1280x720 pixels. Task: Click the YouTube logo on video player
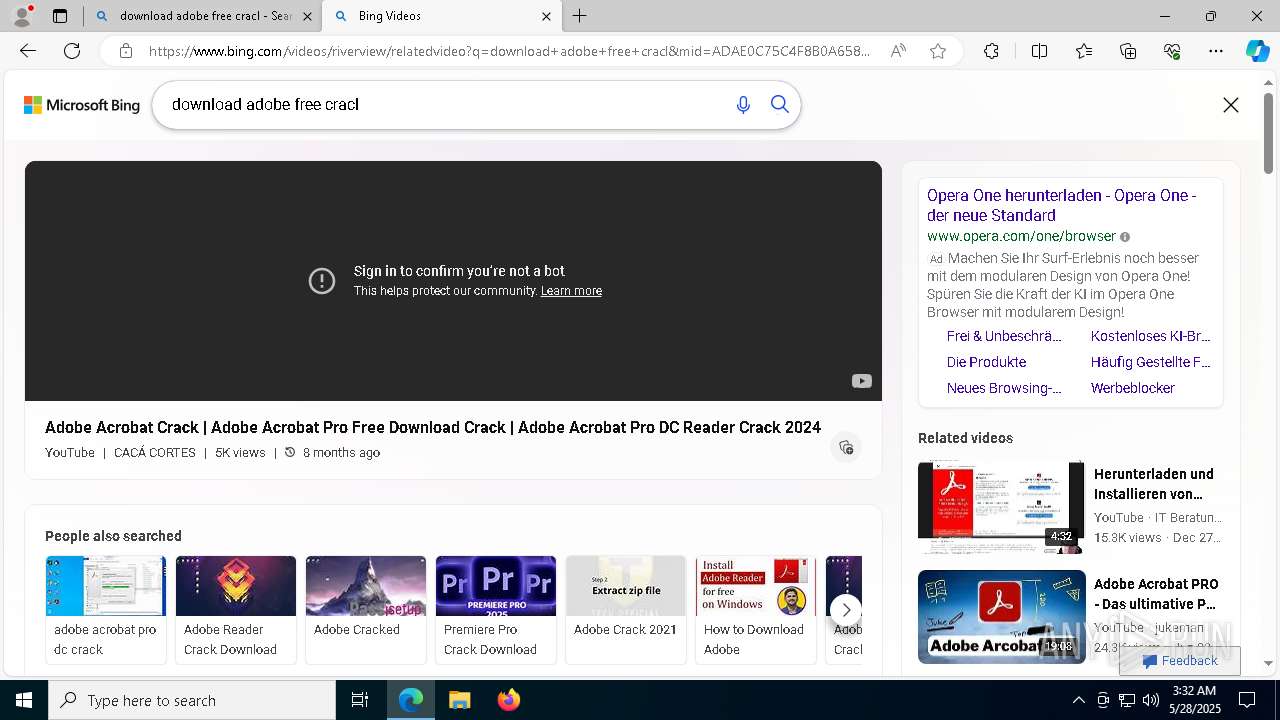click(x=861, y=381)
